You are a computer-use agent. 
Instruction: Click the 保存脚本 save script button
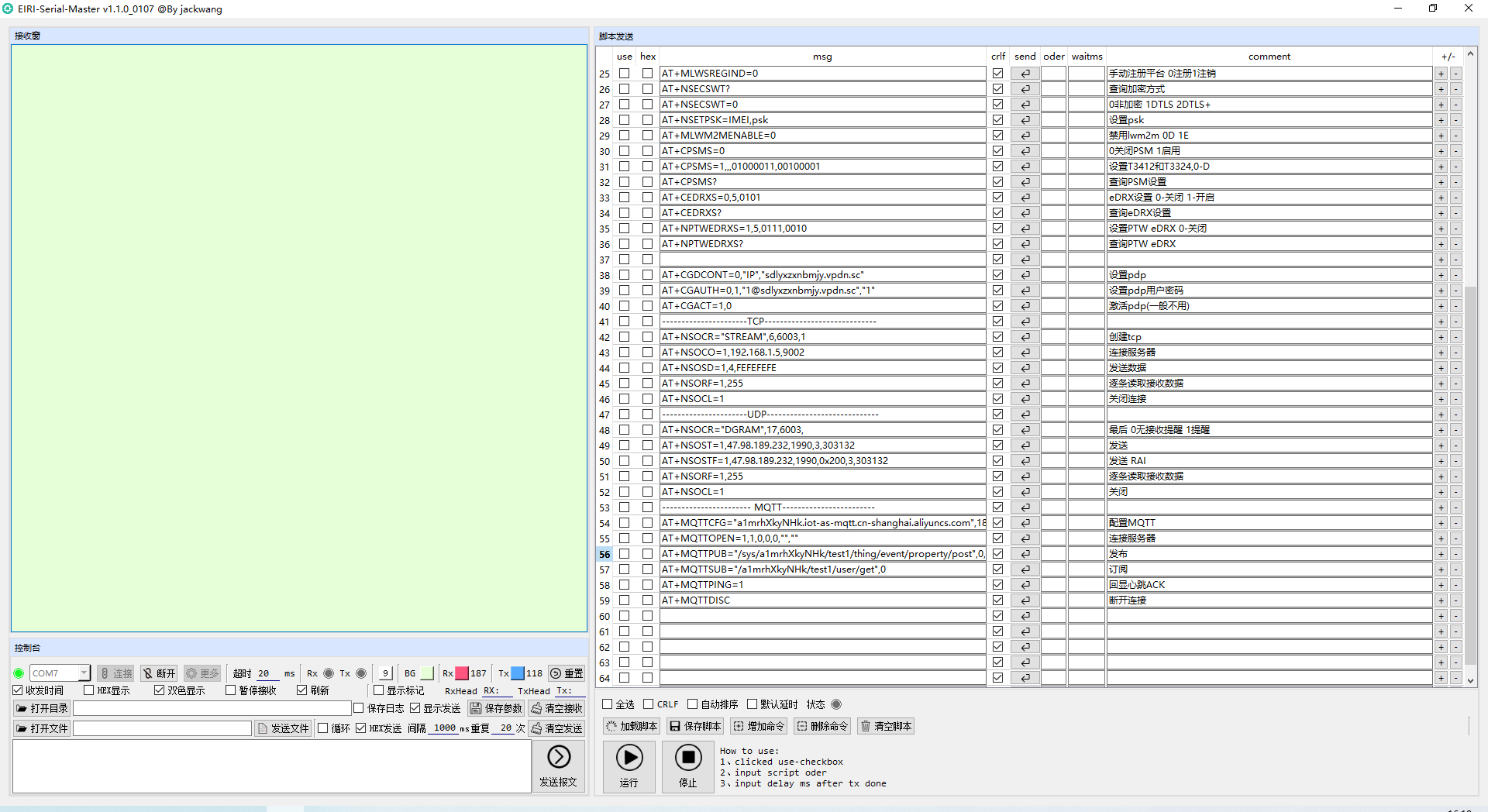point(695,726)
